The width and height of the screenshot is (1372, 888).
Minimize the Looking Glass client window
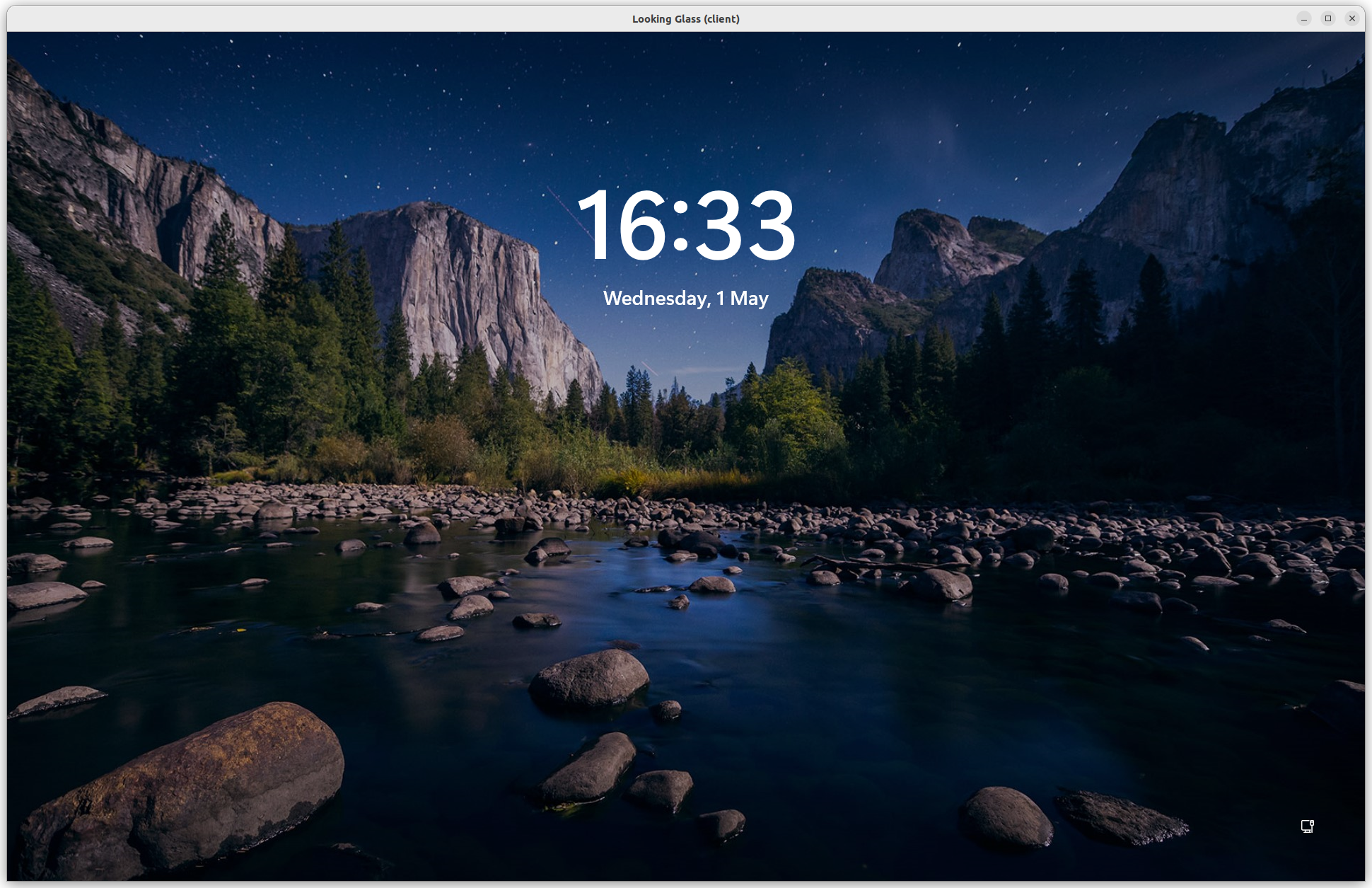coord(1304,18)
